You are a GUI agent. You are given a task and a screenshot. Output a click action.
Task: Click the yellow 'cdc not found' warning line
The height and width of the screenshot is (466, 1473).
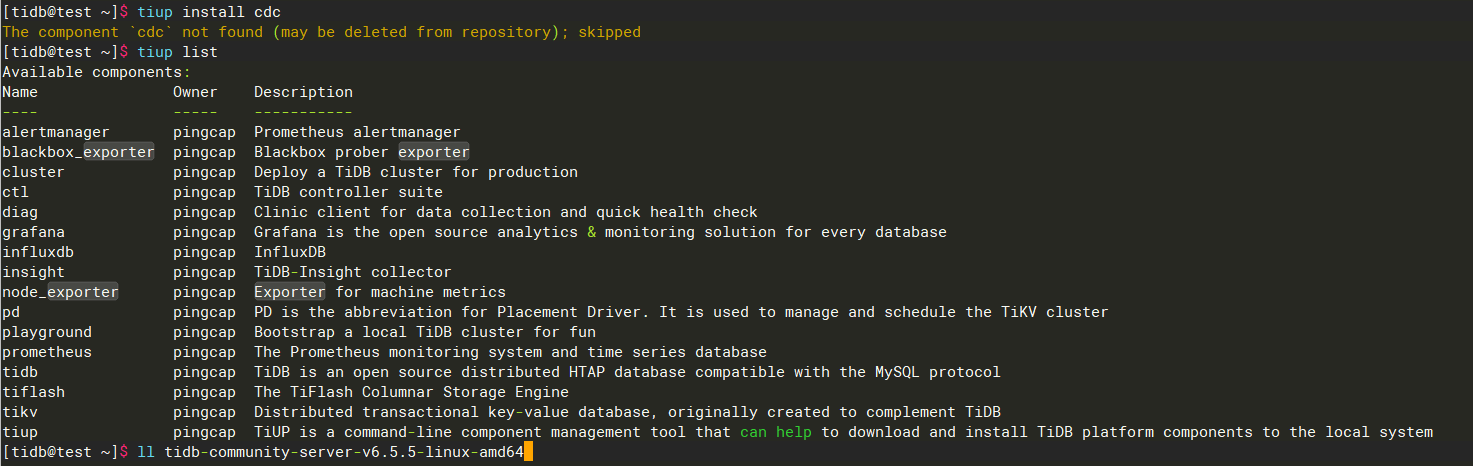(321, 32)
